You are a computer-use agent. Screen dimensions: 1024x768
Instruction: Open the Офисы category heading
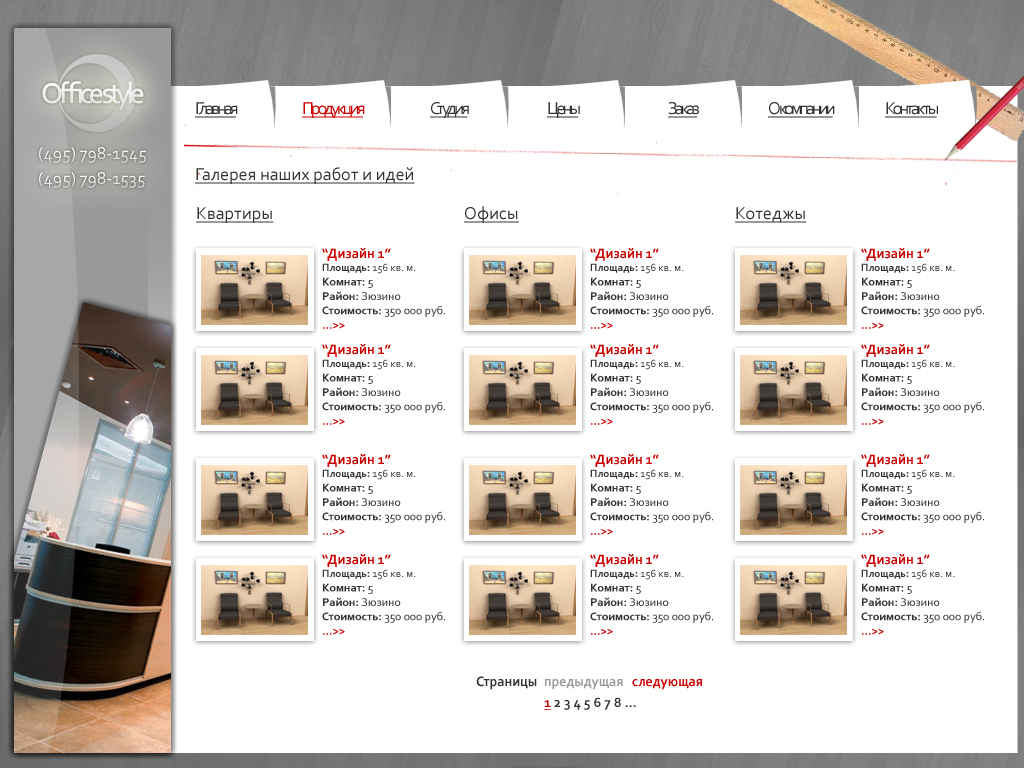coord(491,214)
